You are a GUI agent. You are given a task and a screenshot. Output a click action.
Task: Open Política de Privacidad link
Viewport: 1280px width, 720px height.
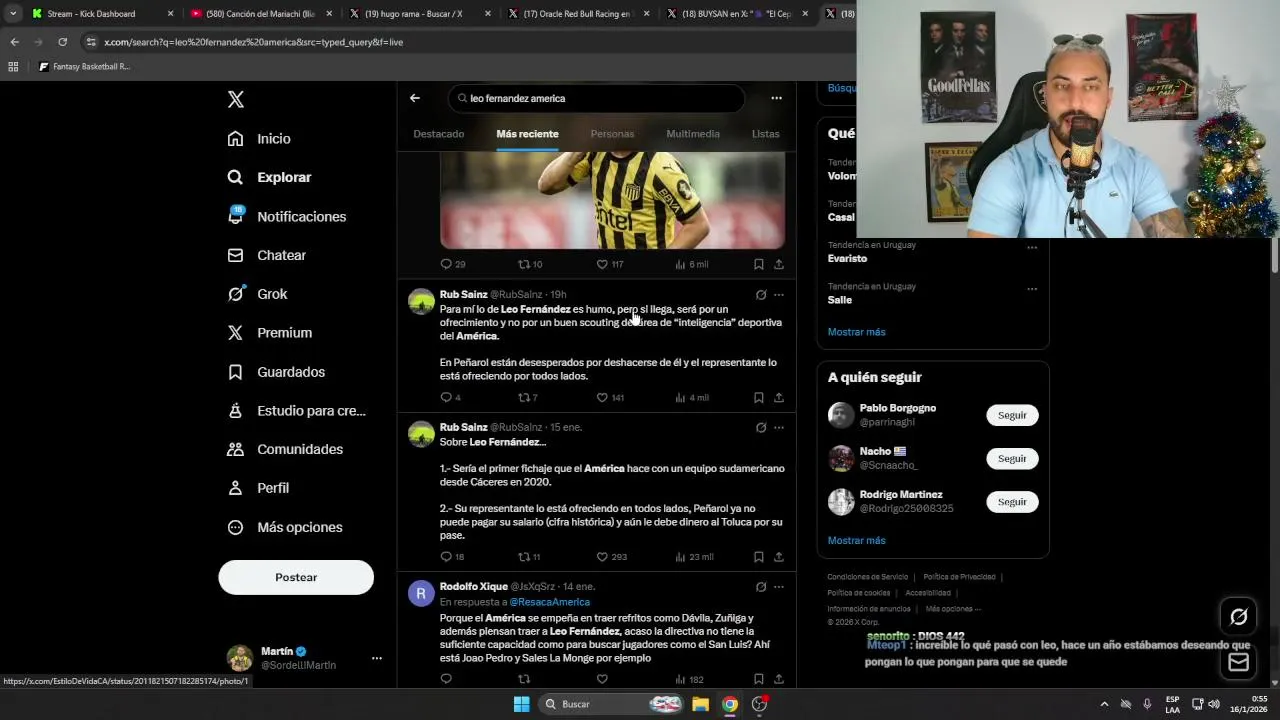click(959, 577)
